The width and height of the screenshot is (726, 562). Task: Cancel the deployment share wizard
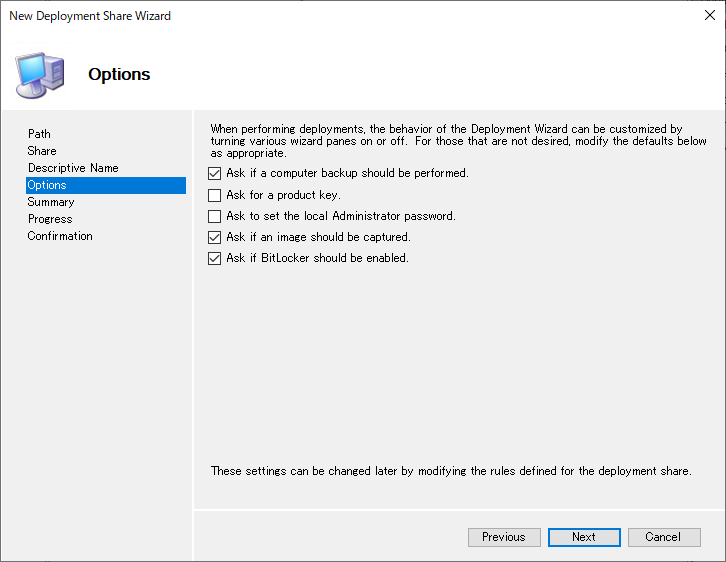click(x=664, y=537)
